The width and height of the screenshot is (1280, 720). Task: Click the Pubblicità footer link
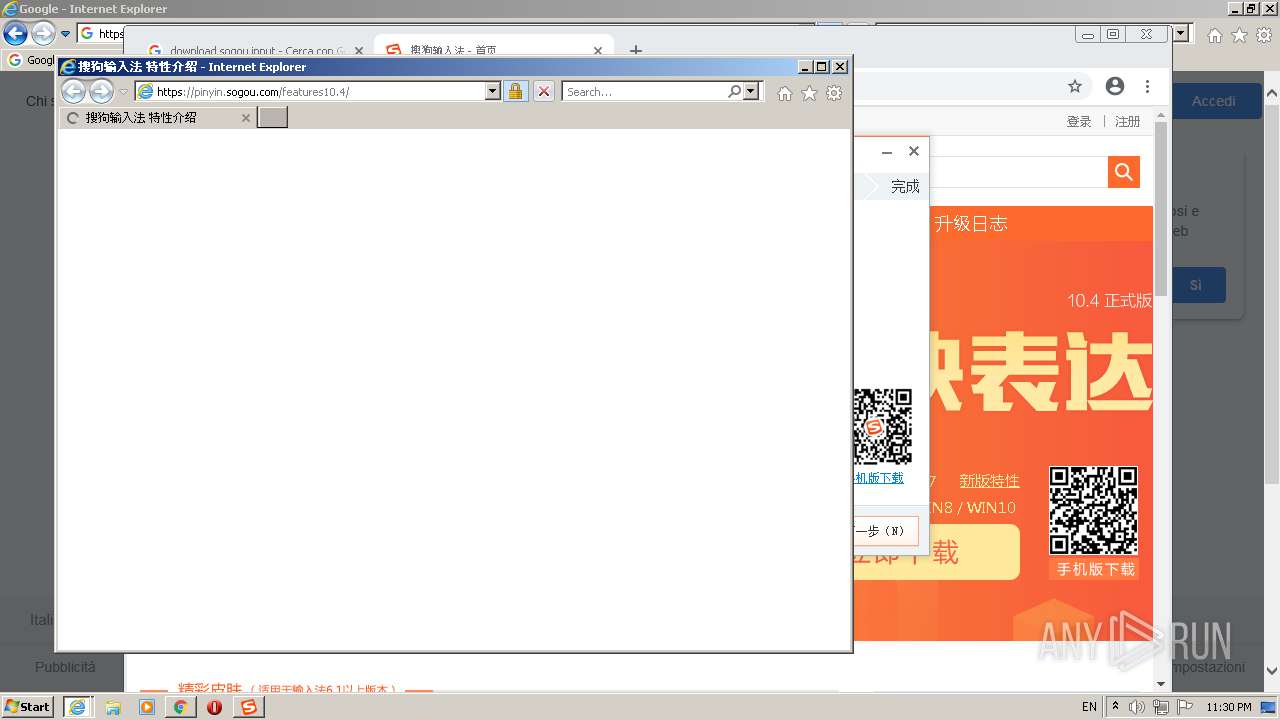pyautogui.click(x=65, y=667)
